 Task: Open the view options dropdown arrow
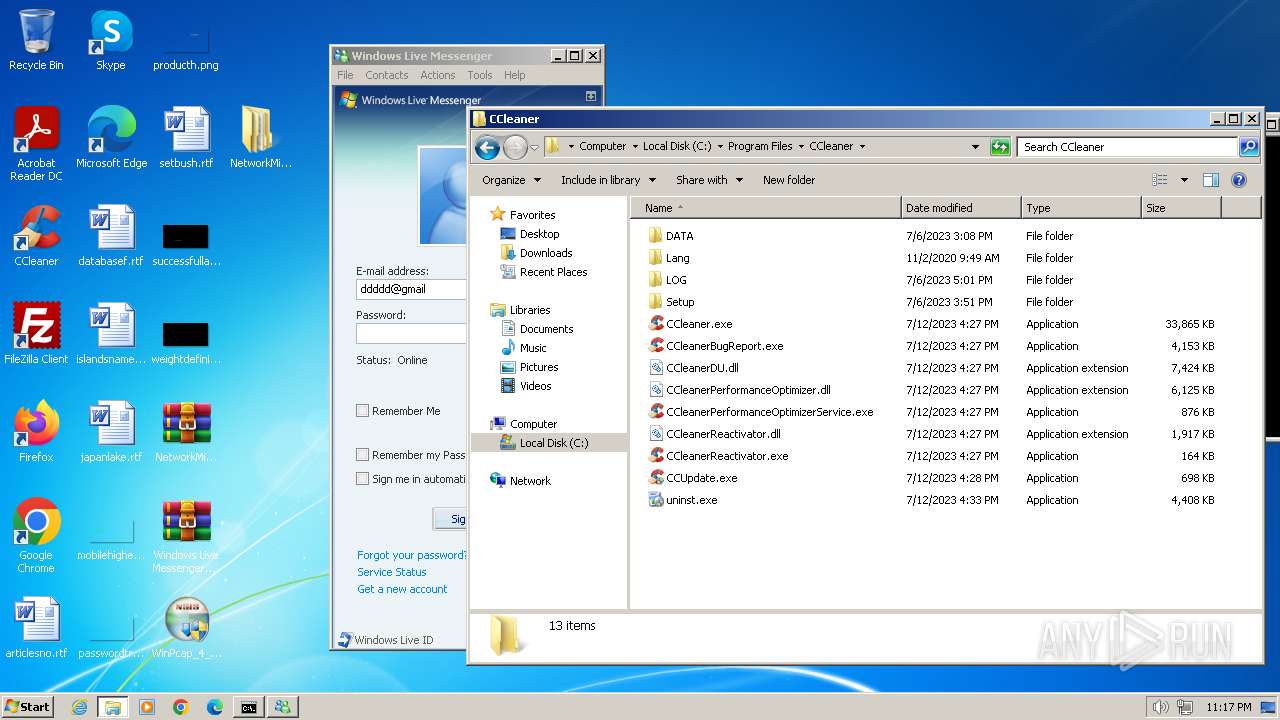coord(1184,180)
